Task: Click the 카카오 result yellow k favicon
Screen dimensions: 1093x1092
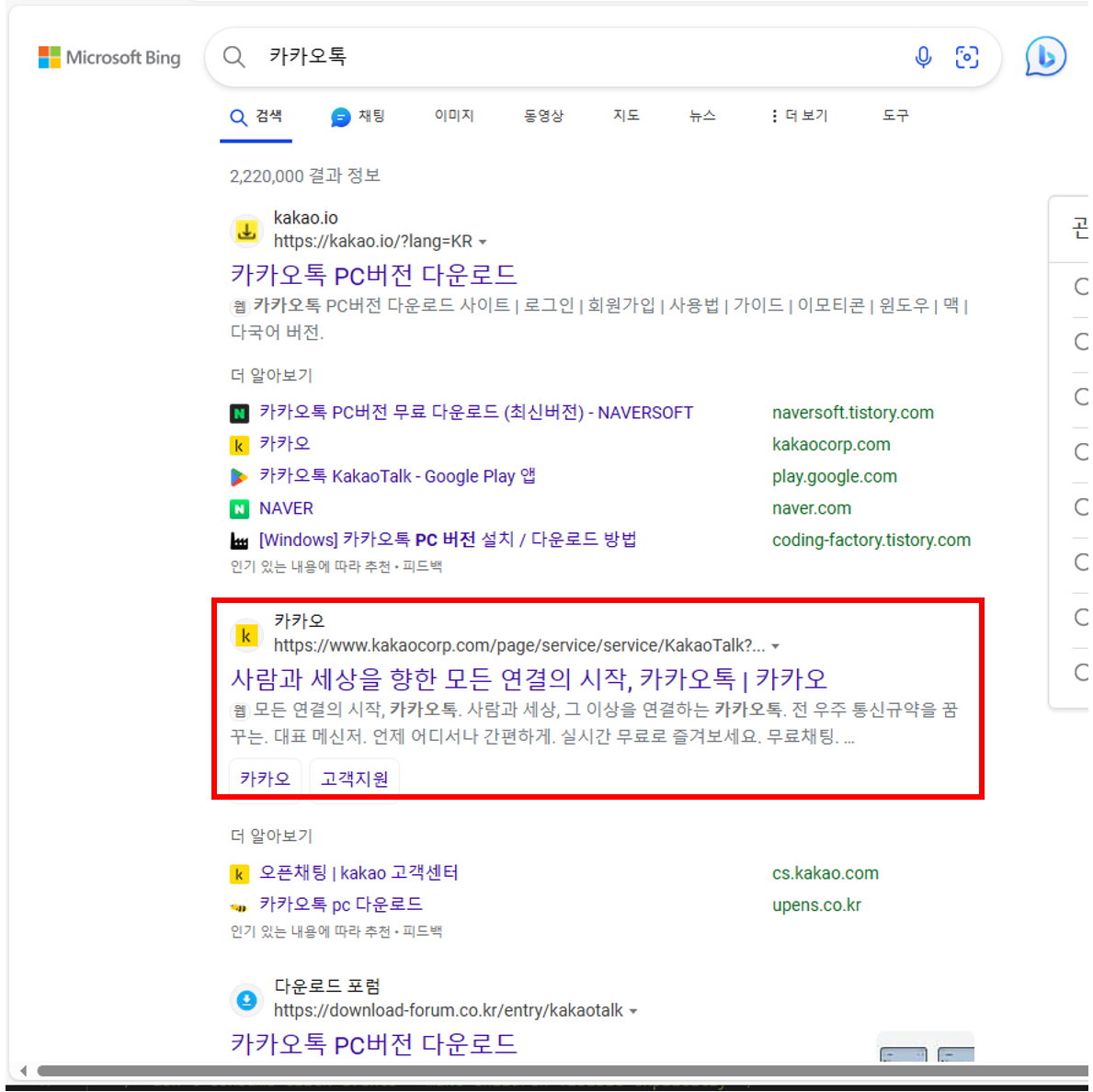Action: coord(246,635)
